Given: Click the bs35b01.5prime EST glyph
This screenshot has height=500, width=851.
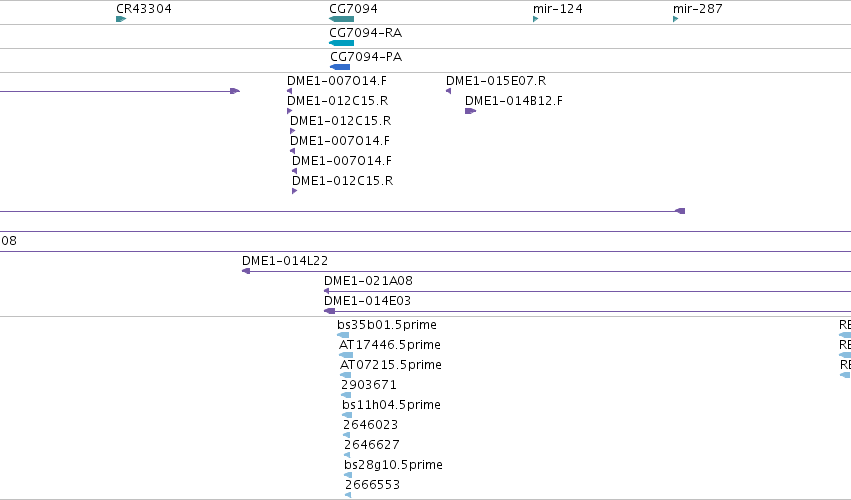Looking at the screenshot, I should 343,335.
